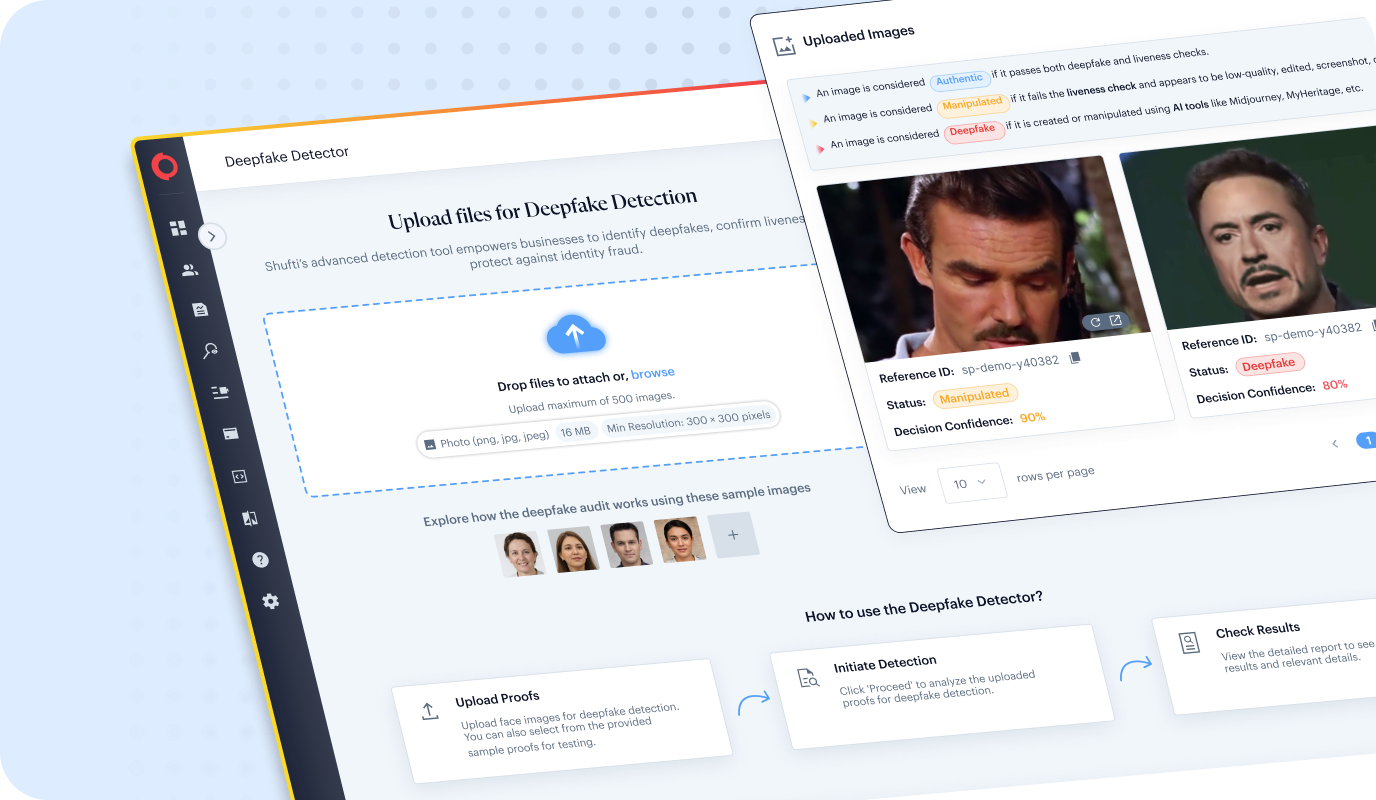Select the sample image of the short-haired woman

point(520,554)
